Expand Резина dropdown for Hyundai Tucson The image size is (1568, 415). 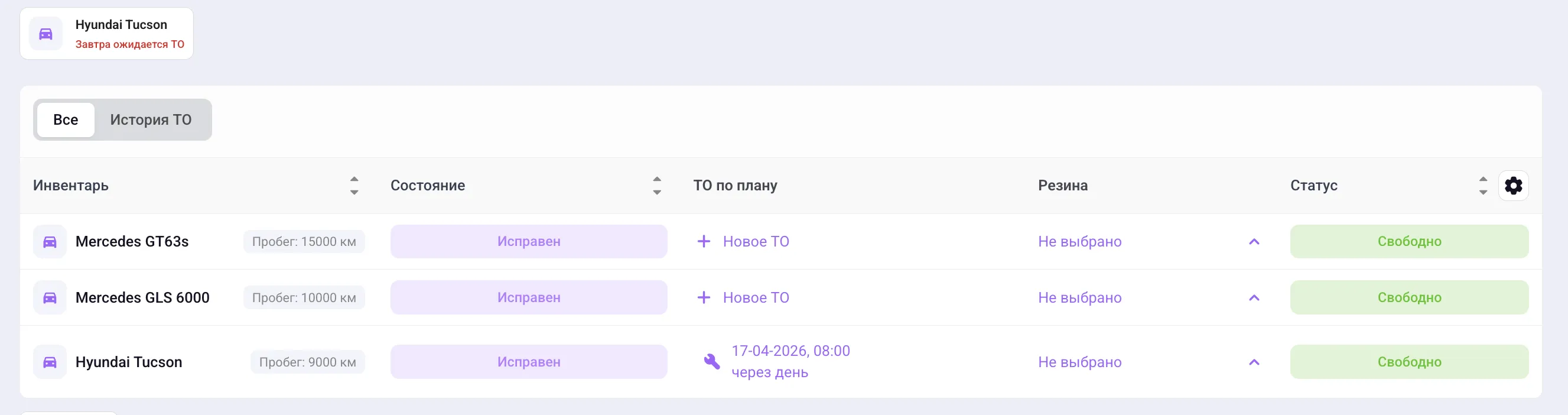click(x=1254, y=362)
